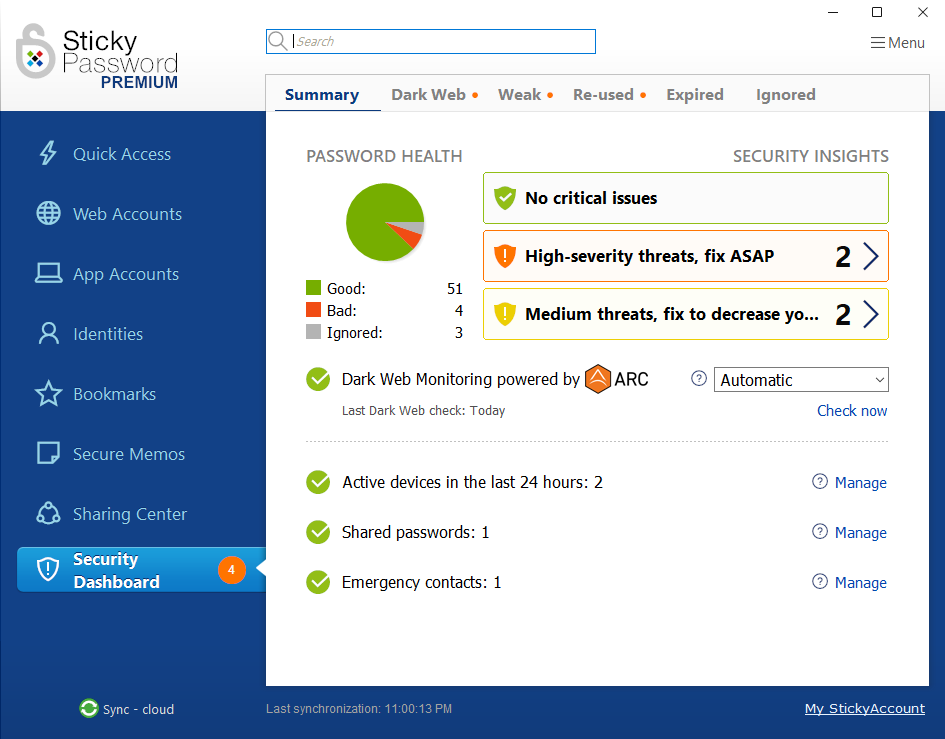Open the Automatic monitoring dropdown
The height and width of the screenshot is (739, 945).
(801, 380)
